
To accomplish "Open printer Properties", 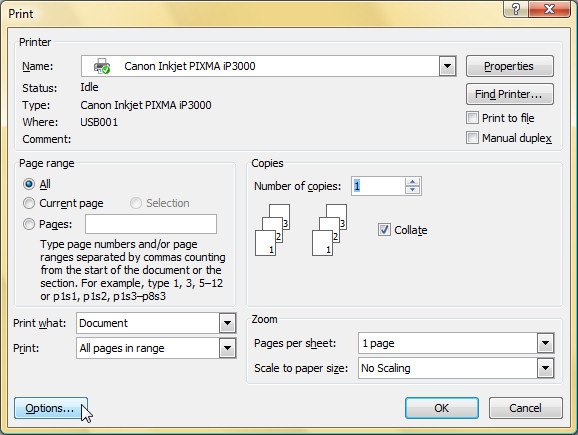I will point(509,66).
